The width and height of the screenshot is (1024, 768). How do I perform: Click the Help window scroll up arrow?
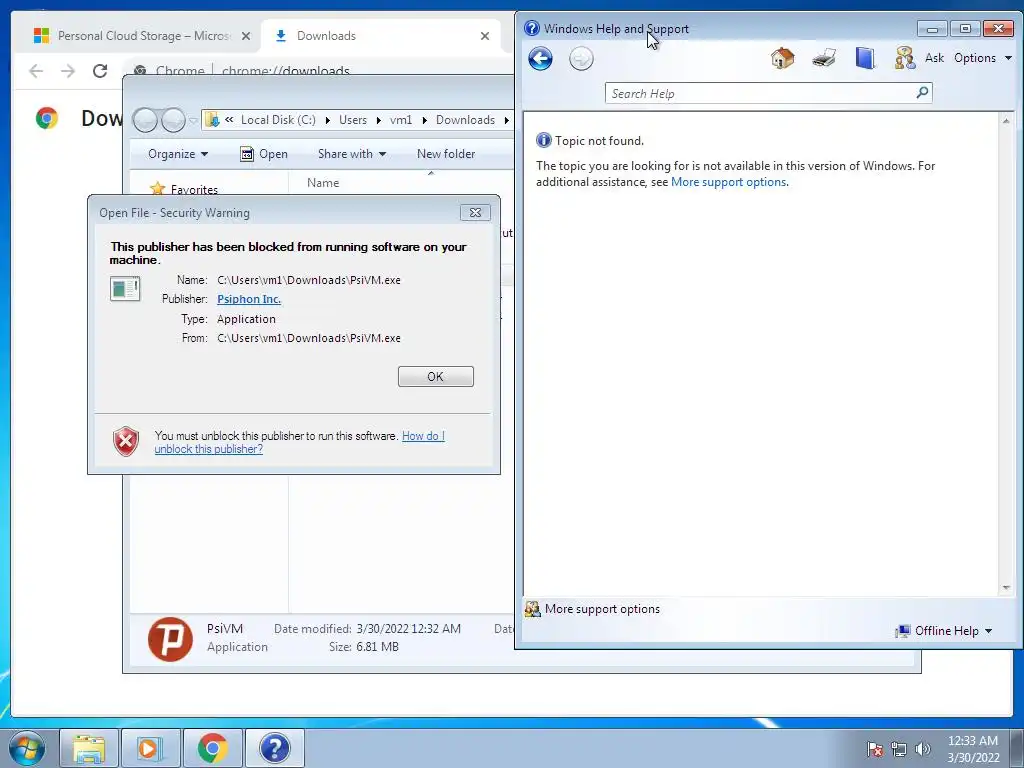tap(1006, 121)
